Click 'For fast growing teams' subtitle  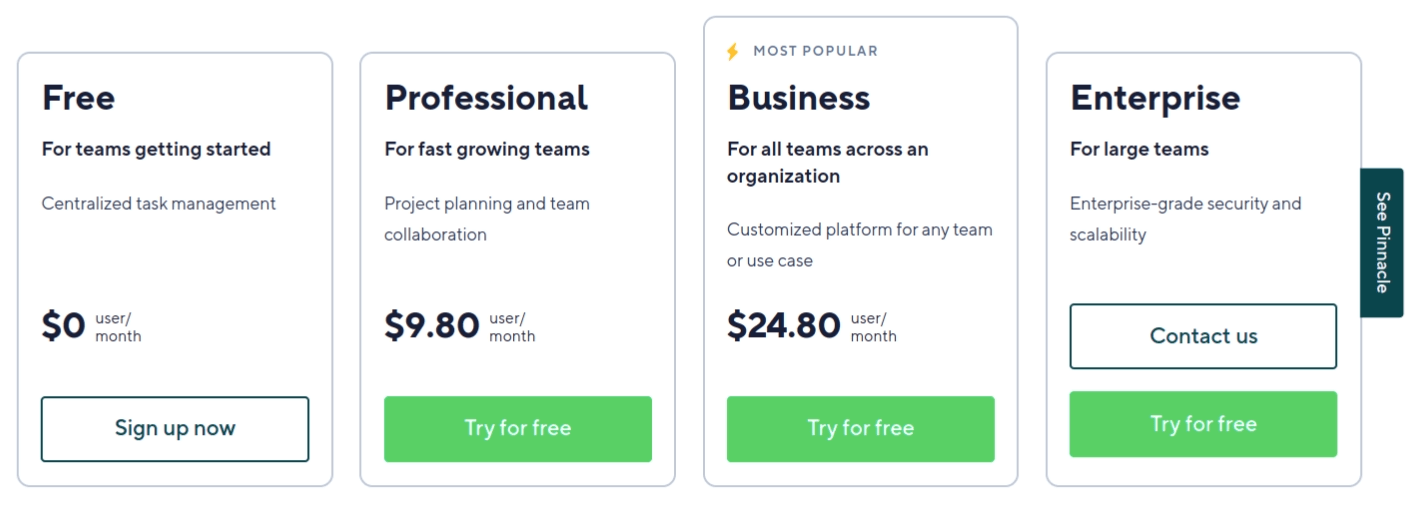487,149
